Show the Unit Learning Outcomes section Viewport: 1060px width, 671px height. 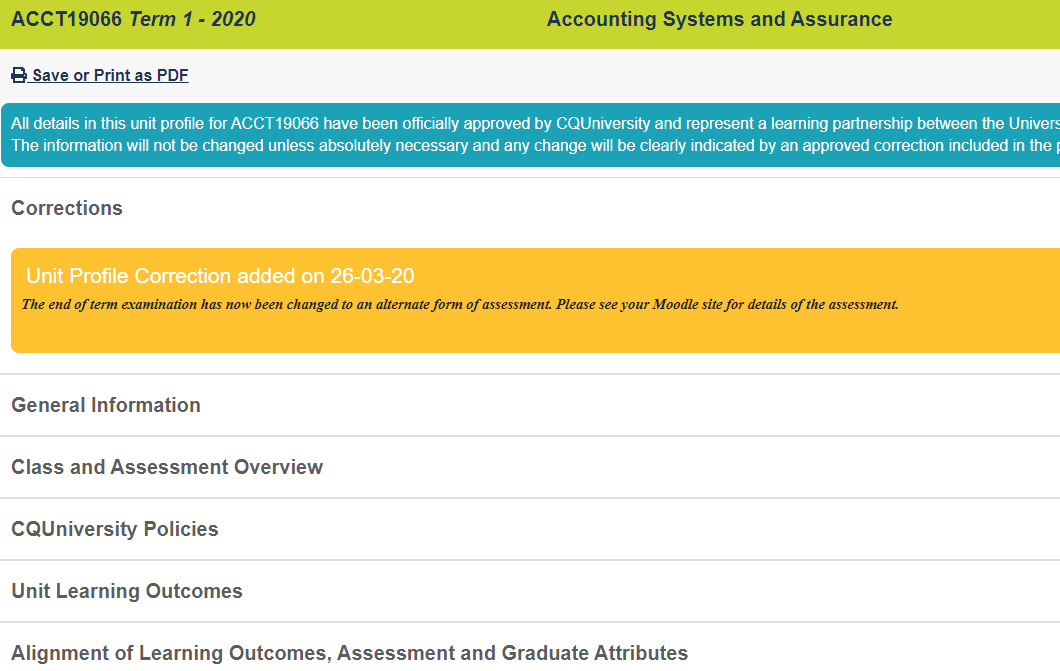pyautogui.click(x=127, y=591)
